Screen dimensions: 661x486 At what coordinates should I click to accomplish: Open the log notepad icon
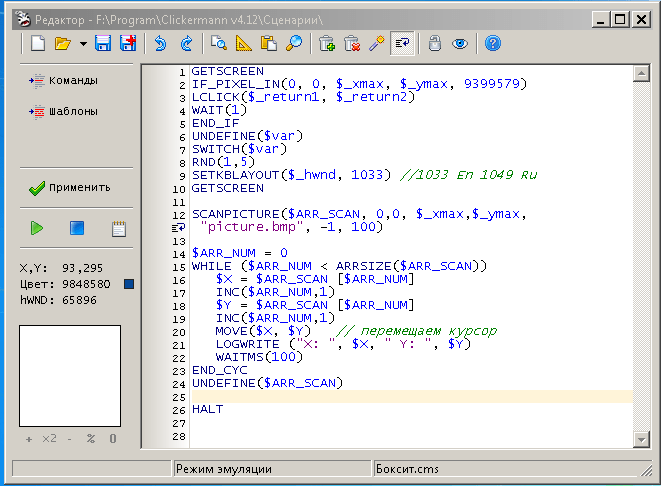(x=118, y=229)
